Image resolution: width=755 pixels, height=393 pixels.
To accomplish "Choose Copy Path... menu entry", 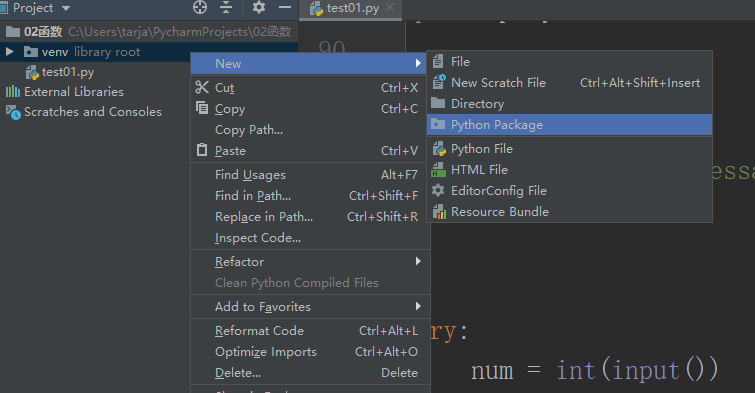I will coord(309,130).
